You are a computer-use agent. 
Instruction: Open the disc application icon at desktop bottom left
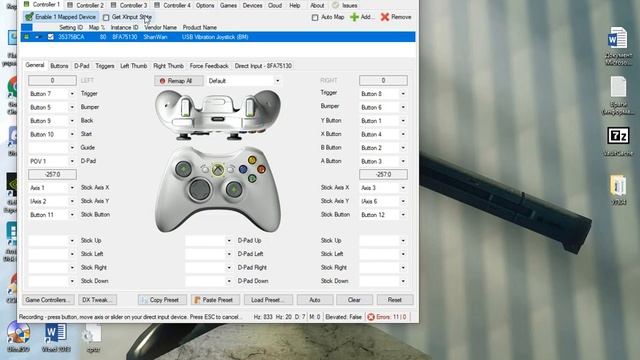coord(18,333)
